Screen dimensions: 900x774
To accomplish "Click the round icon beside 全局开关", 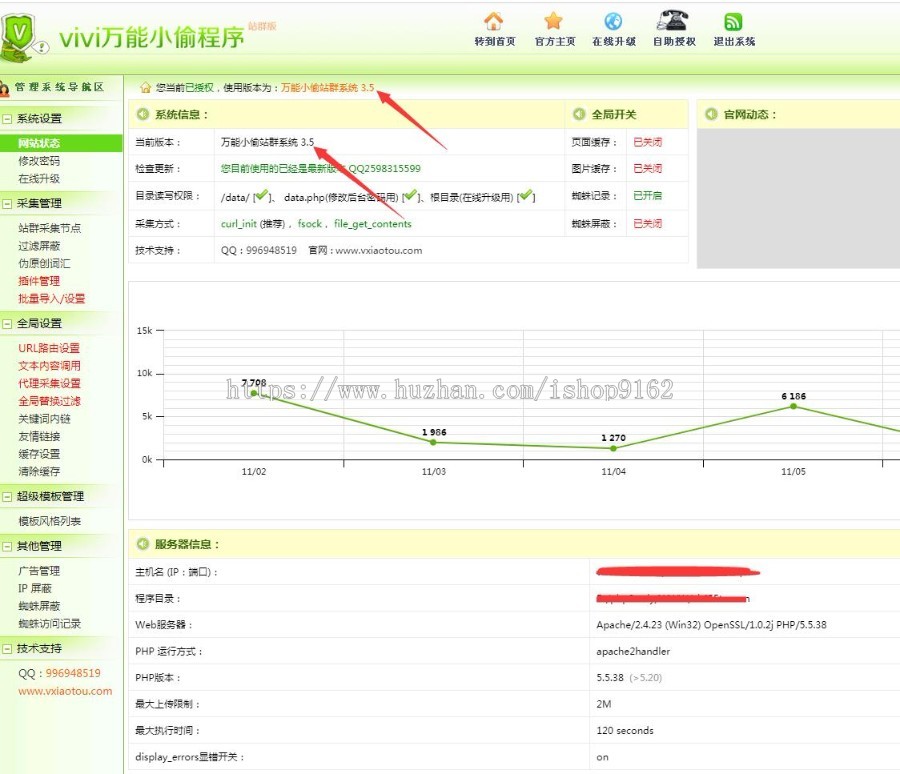I will [579, 114].
